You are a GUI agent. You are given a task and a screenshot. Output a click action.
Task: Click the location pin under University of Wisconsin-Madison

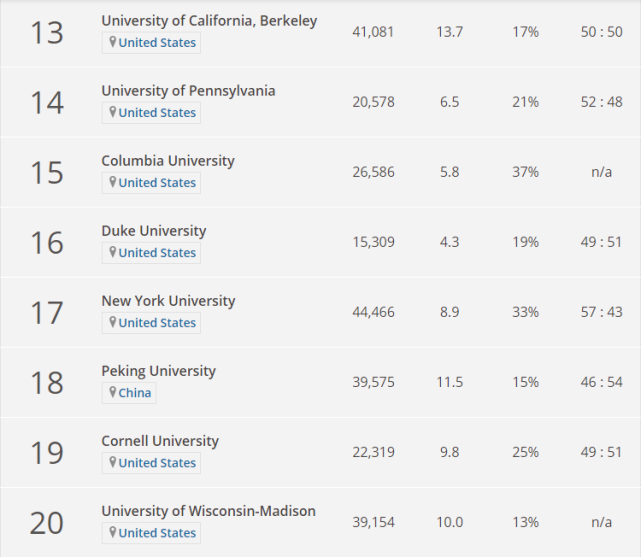(113, 533)
